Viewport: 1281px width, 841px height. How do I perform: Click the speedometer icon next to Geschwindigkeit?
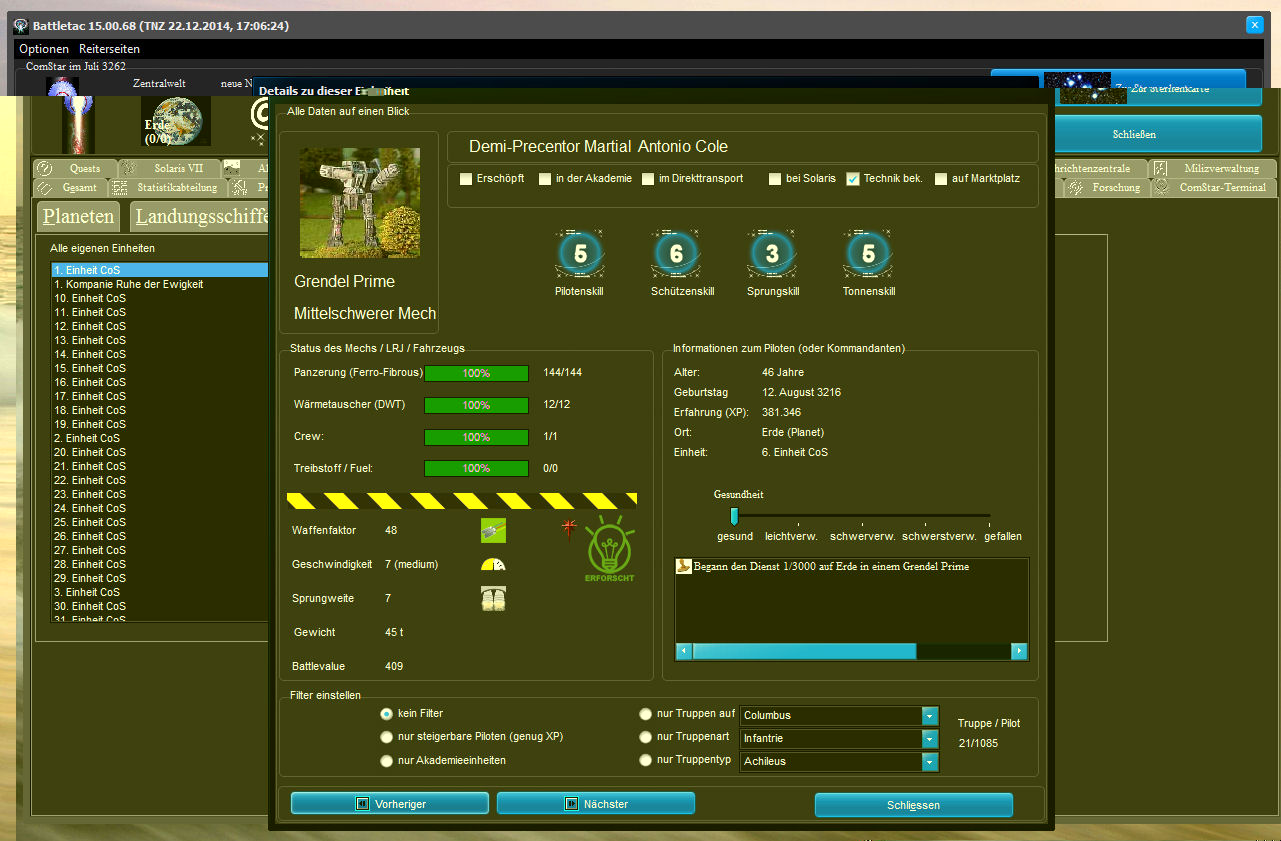(x=493, y=564)
